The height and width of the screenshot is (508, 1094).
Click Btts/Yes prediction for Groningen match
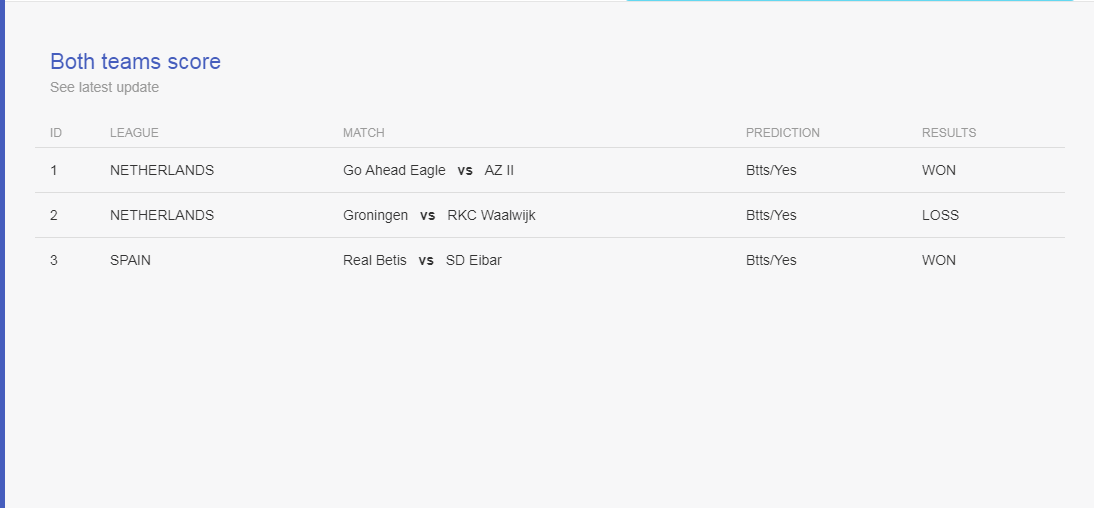771,216
